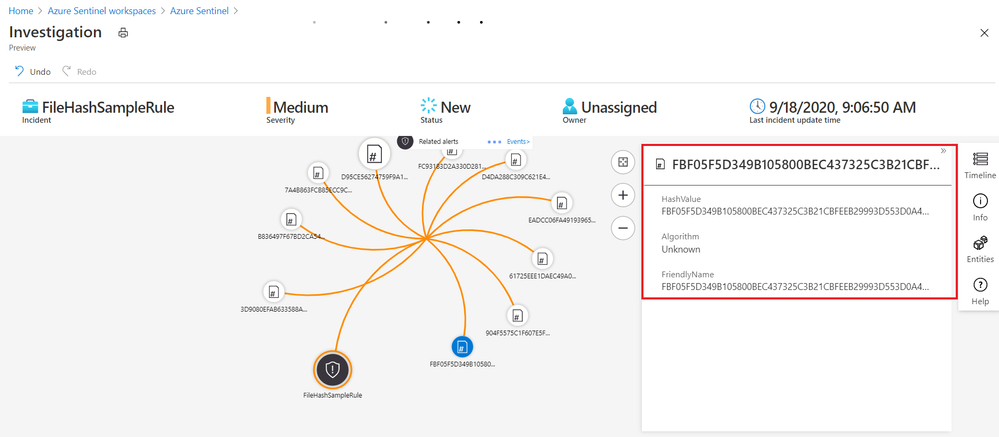The image size is (999, 437).
Task: Click the Related alerts shield icon
Action: [x=405, y=141]
